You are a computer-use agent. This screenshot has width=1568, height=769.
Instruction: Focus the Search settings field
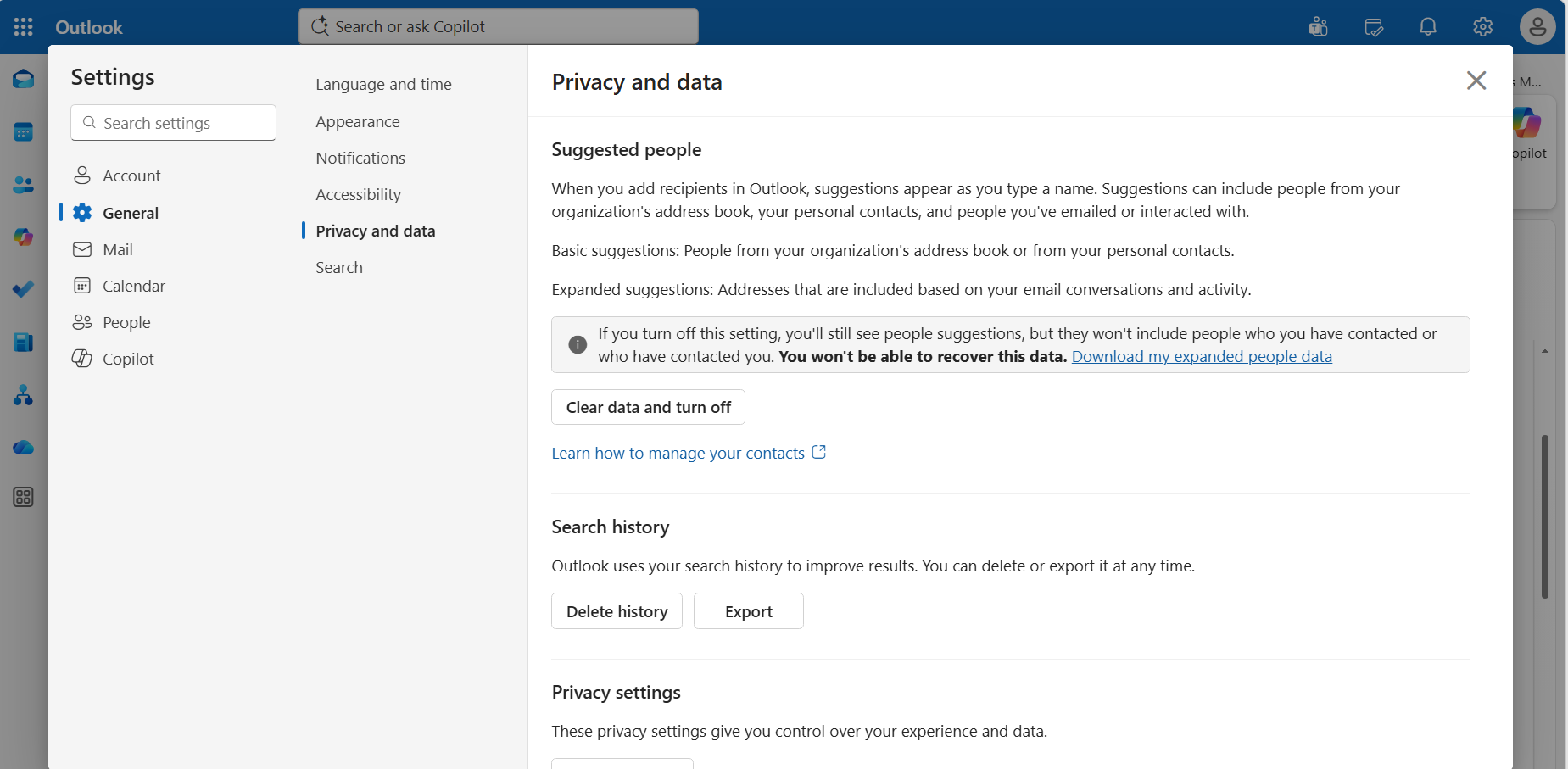coord(174,123)
